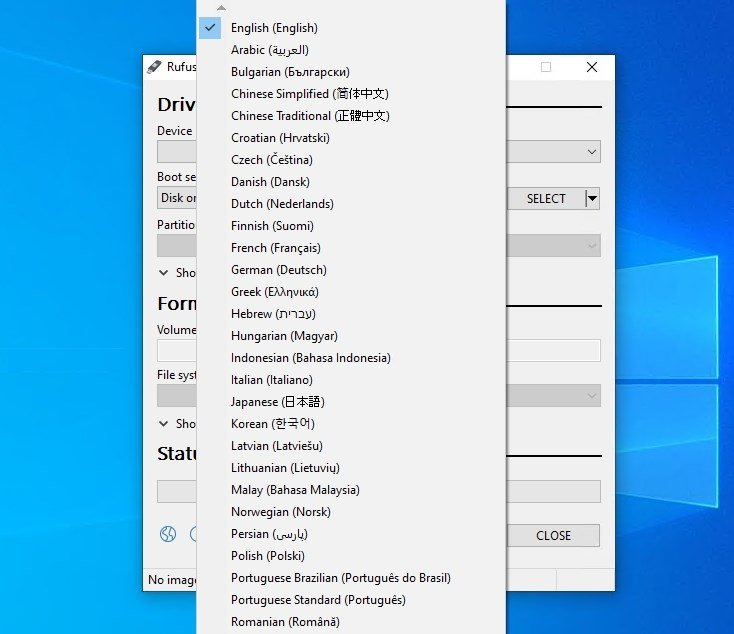The image size is (734, 634).
Task: Choose Italian (Italiano) language
Action: coord(351,380)
